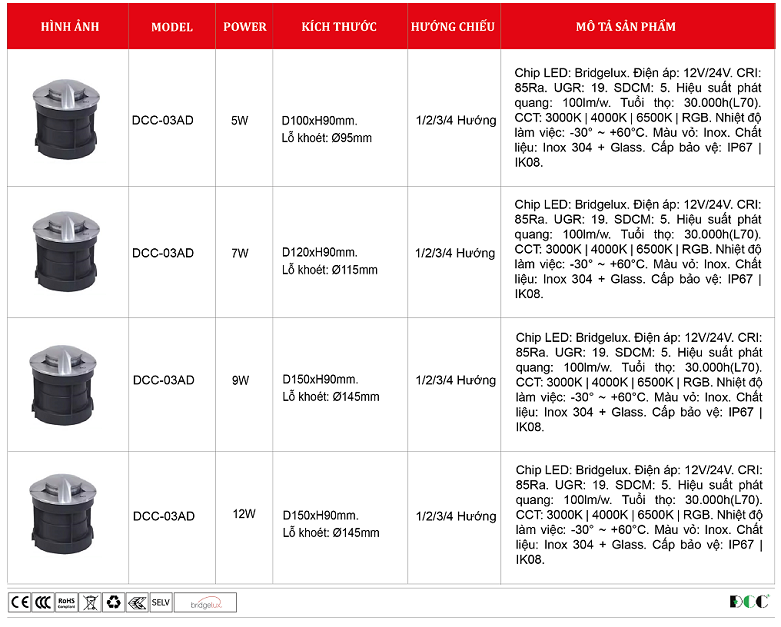The image size is (781, 627).
Task: Click the RoHS Compliant badge
Action: (x=66, y=602)
